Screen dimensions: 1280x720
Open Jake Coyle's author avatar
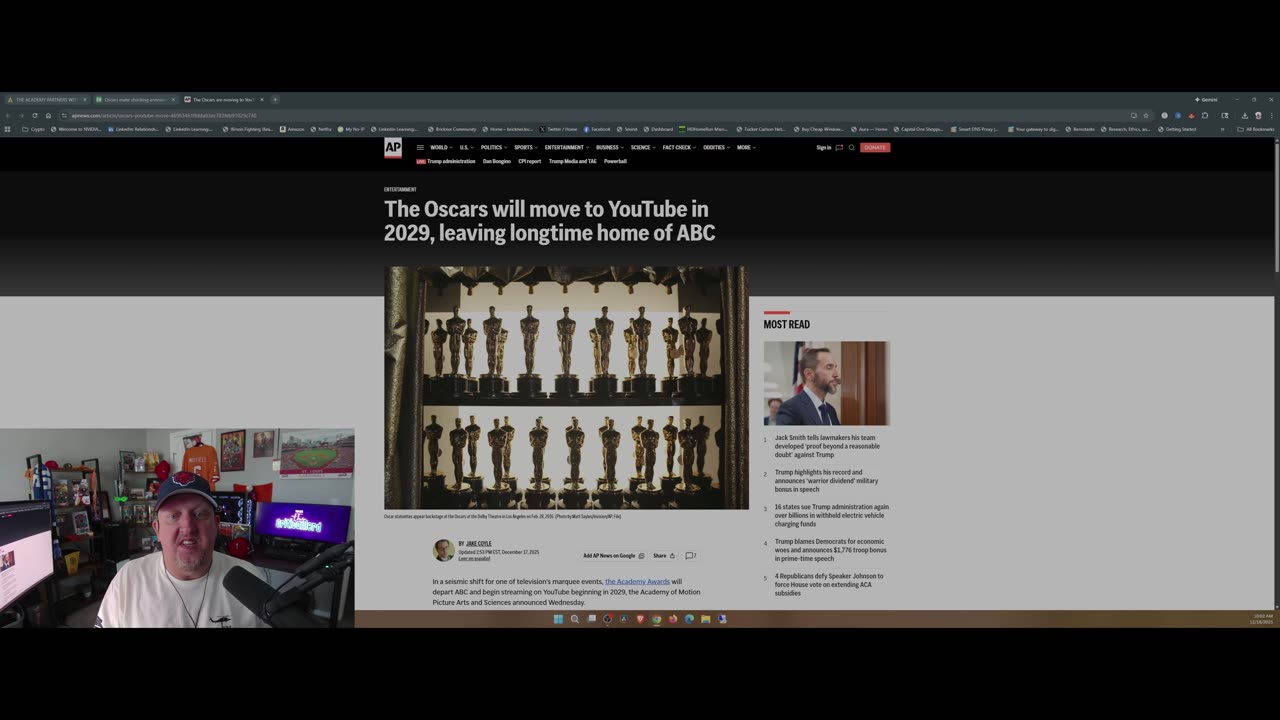[443, 550]
